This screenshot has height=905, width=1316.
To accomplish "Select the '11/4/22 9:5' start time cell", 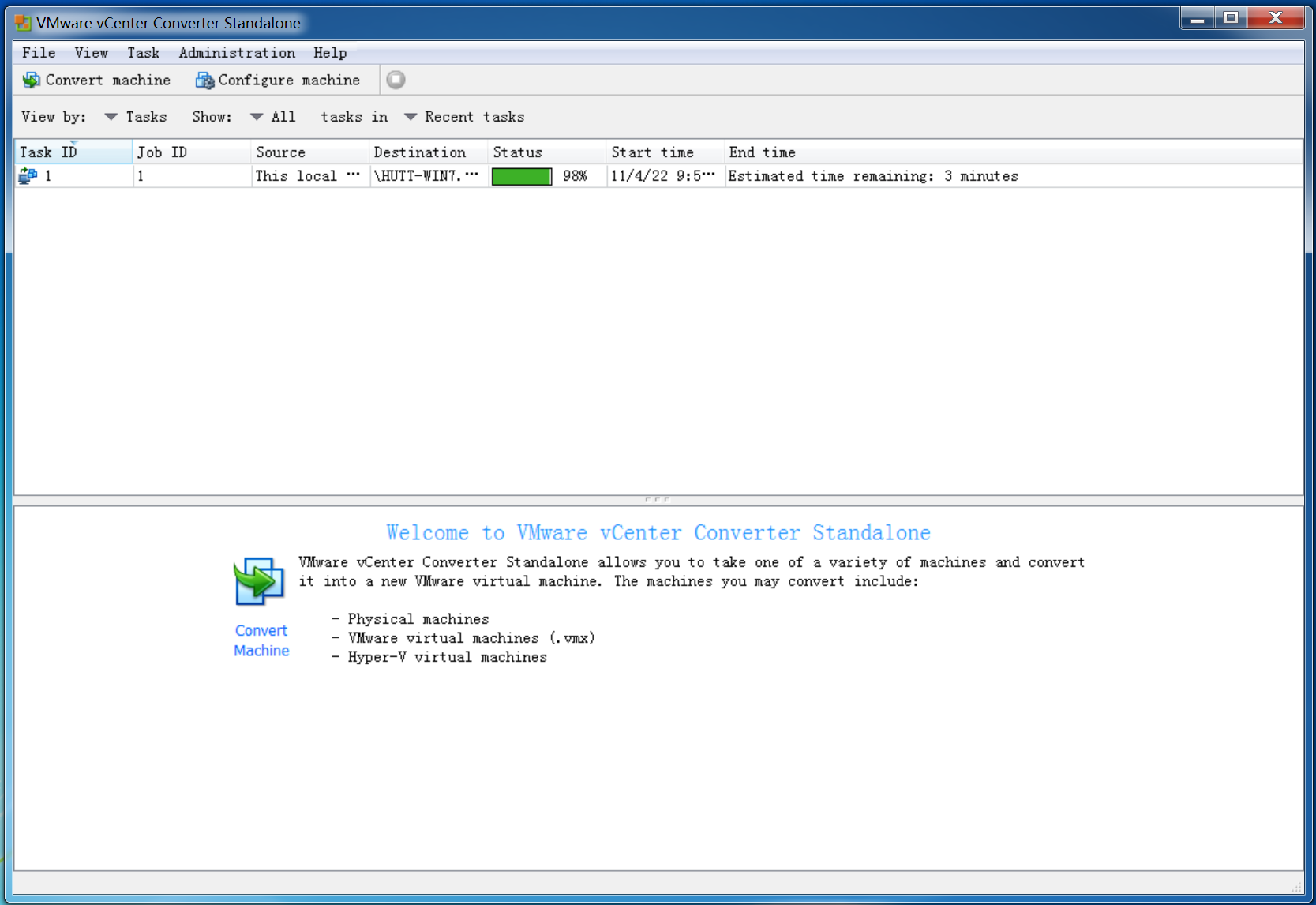I will pos(665,176).
